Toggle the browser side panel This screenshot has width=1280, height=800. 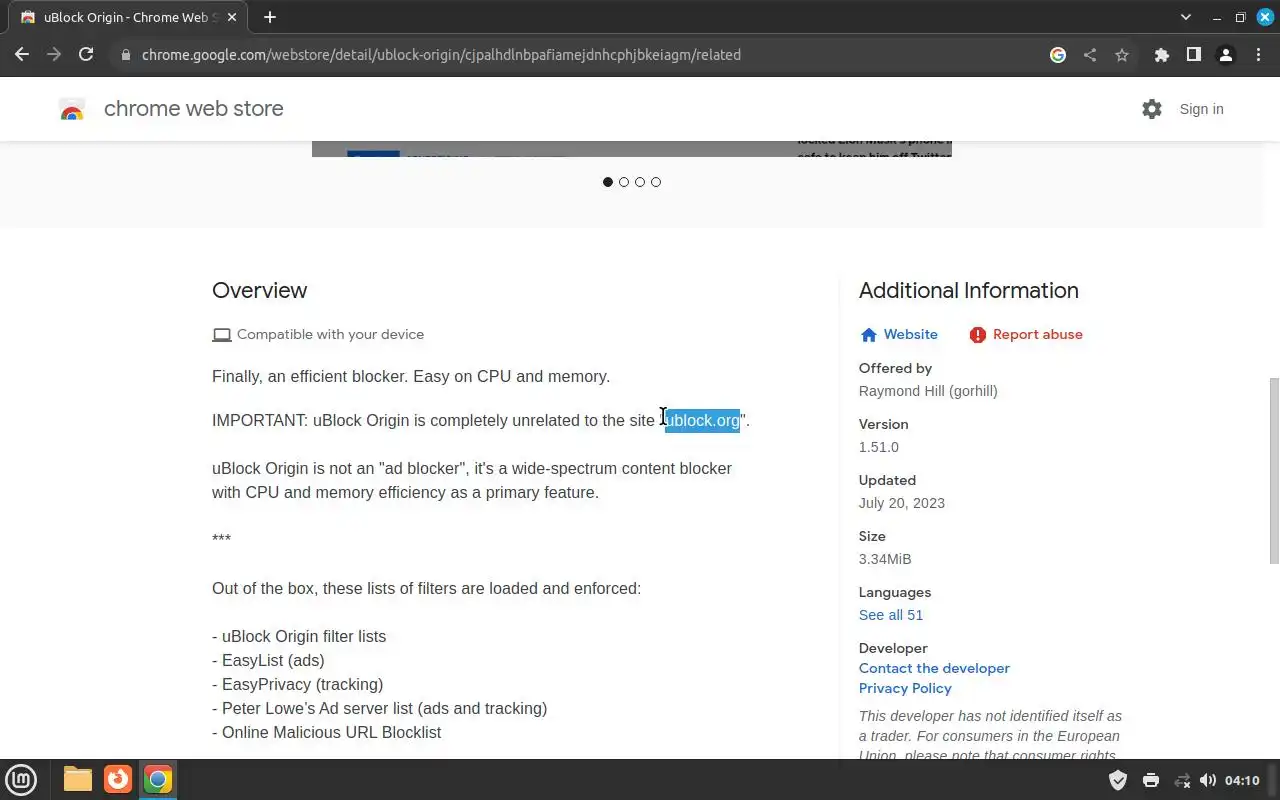pos(1193,55)
